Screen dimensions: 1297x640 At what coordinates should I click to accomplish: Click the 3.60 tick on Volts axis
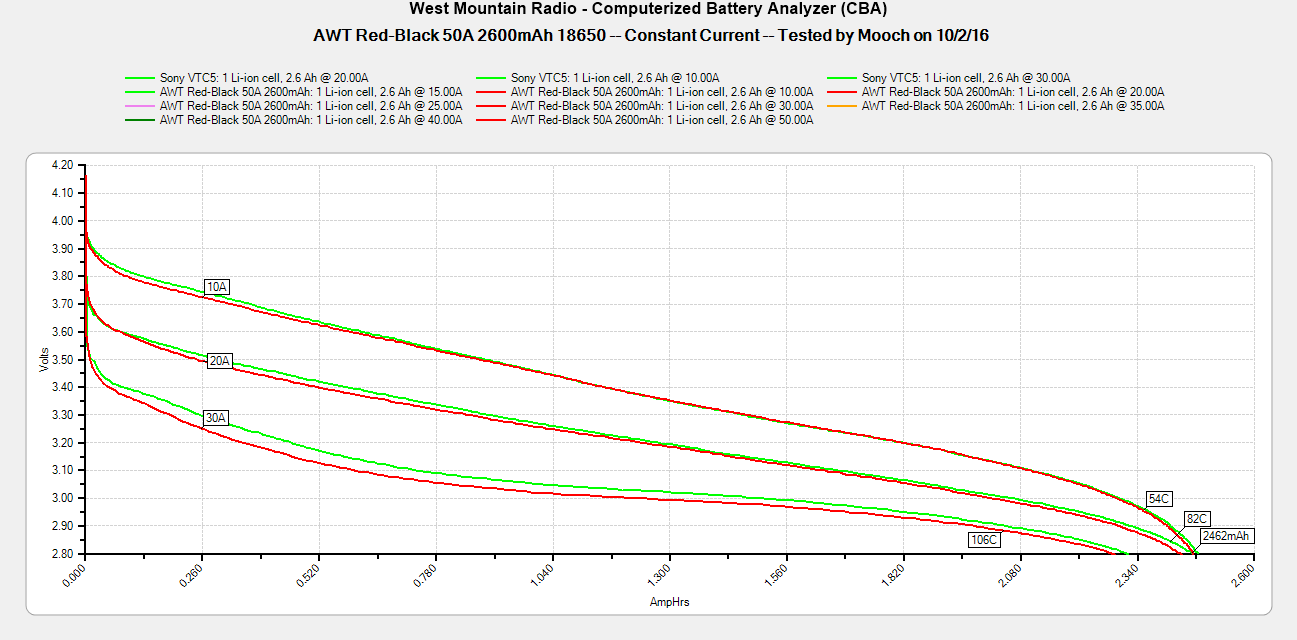[x=62, y=332]
